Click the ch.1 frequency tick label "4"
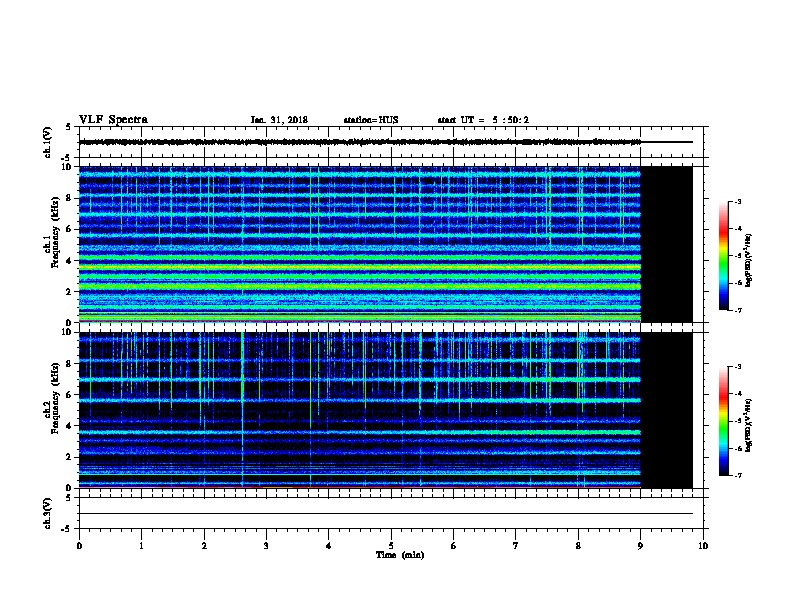 point(69,261)
